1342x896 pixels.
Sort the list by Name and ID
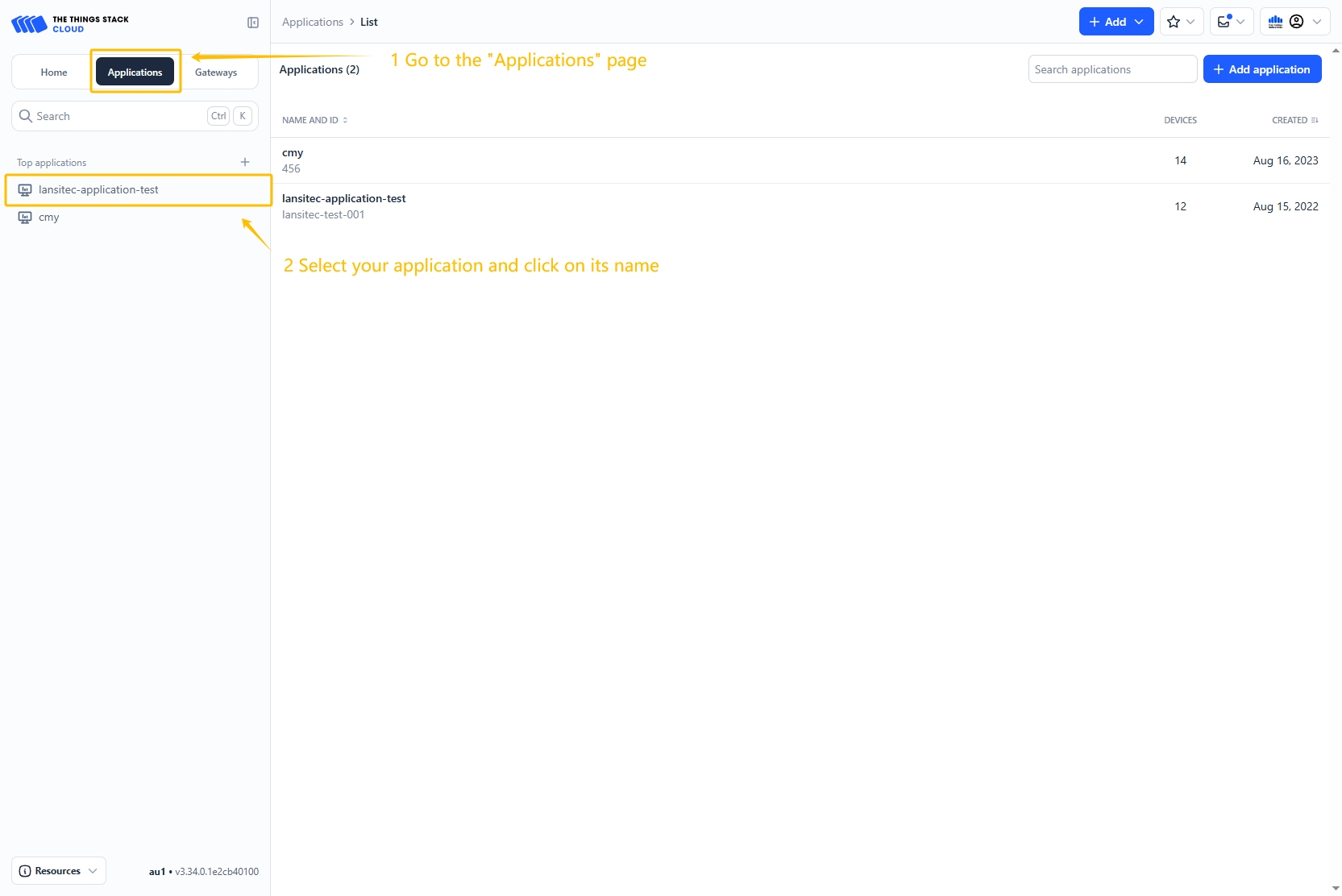click(314, 120)
